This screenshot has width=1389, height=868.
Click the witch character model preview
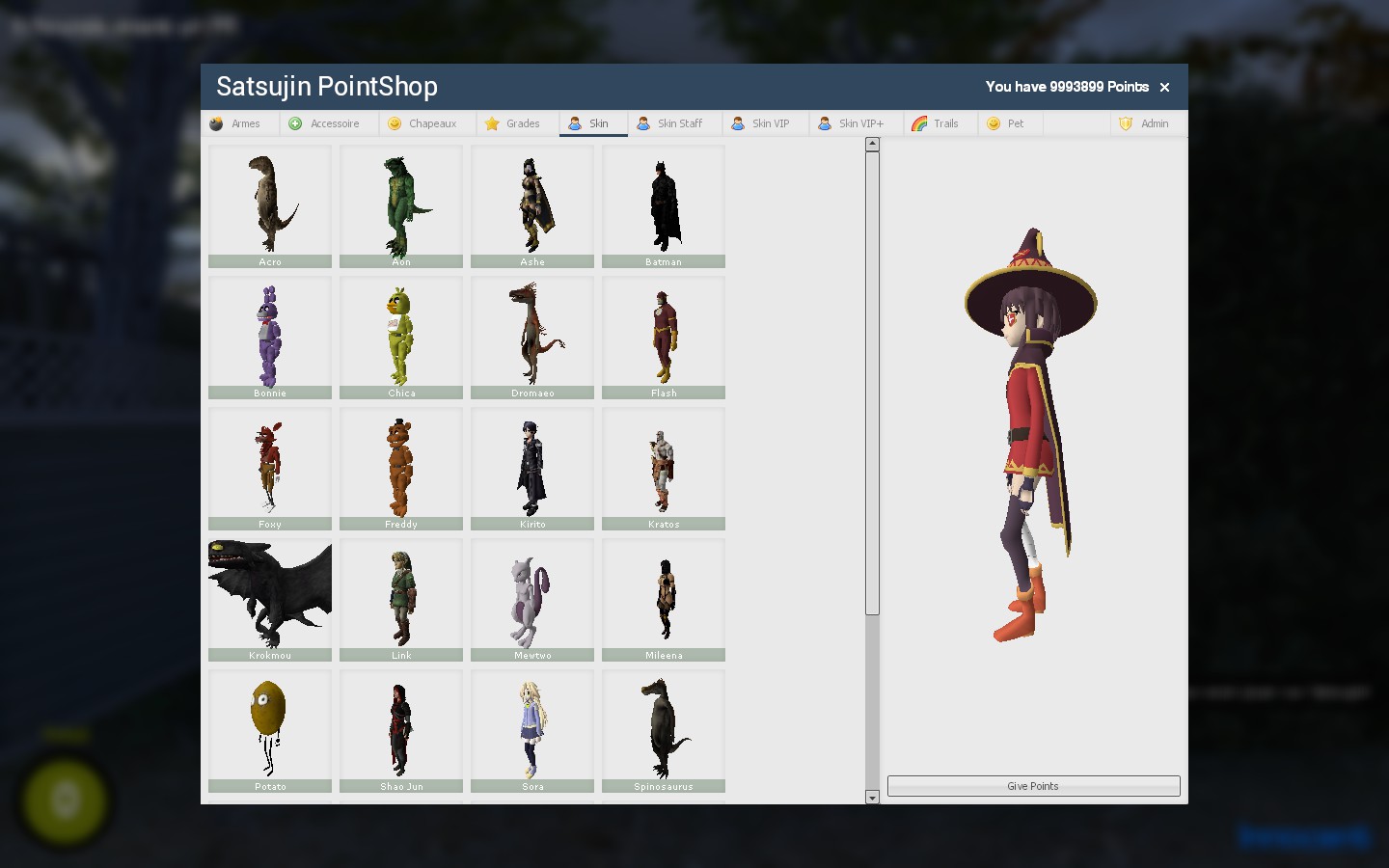[1030, 436]
